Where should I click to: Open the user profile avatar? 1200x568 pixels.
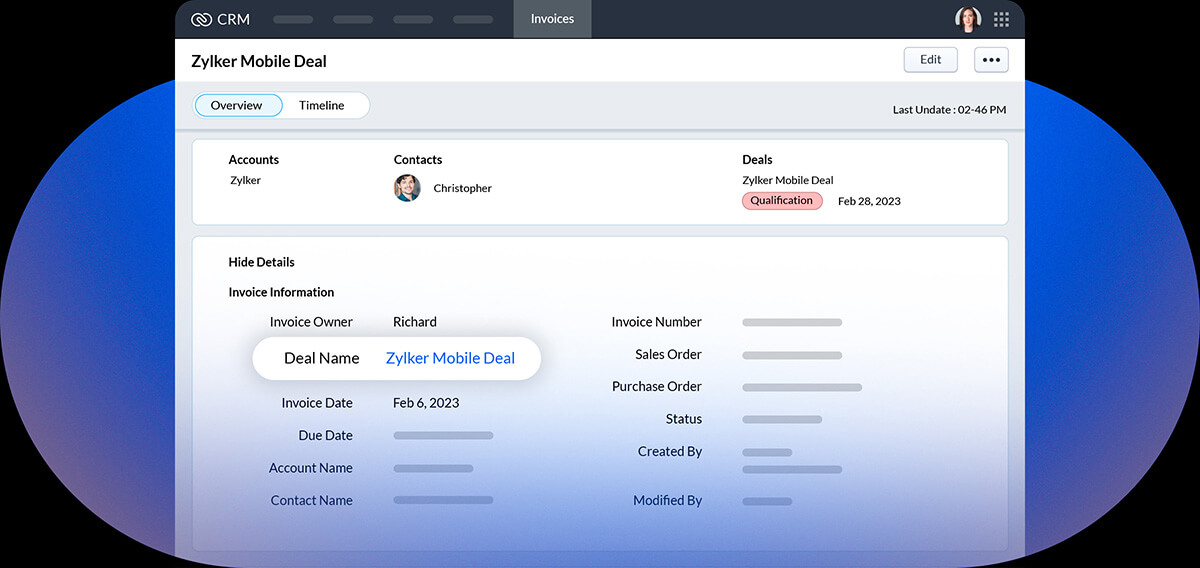(x=968, y=19)
